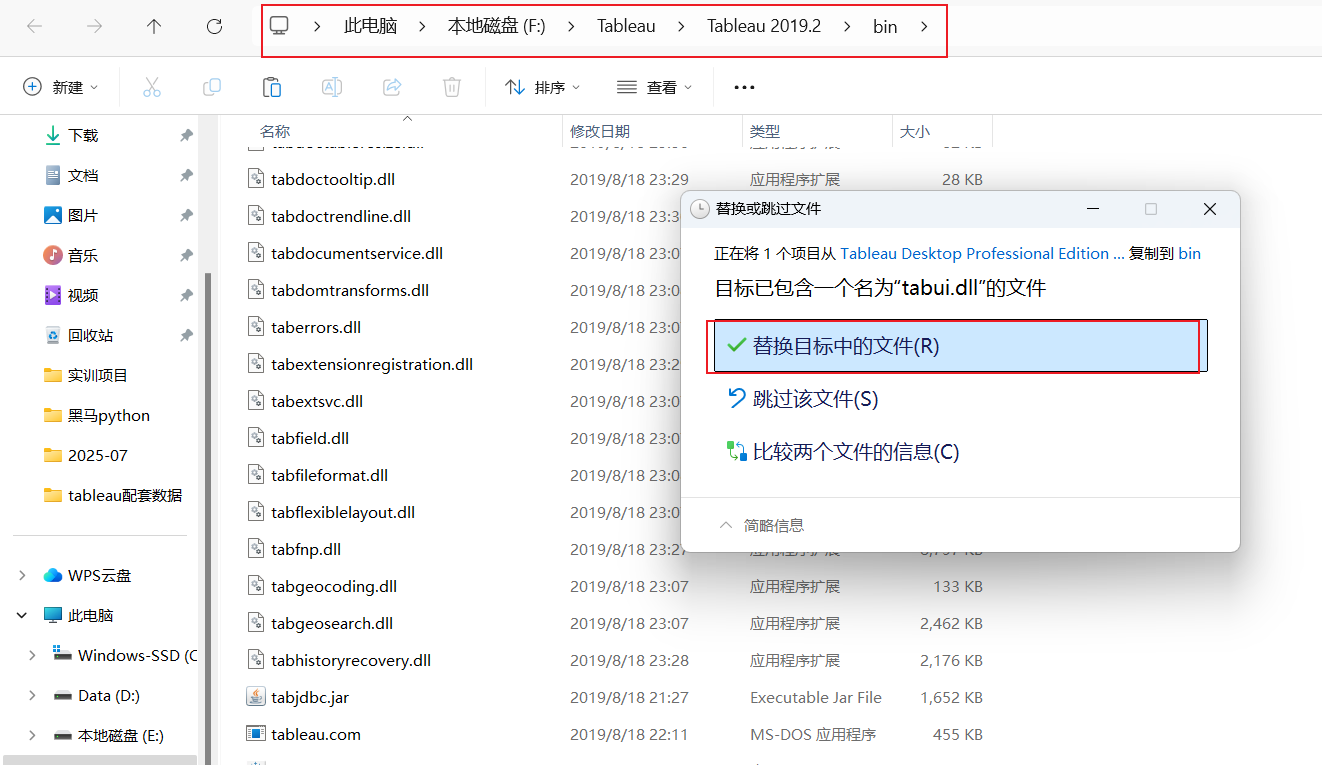Unpin 下载 using its pin icon
1322x765 pixels.
pos(186,135)
